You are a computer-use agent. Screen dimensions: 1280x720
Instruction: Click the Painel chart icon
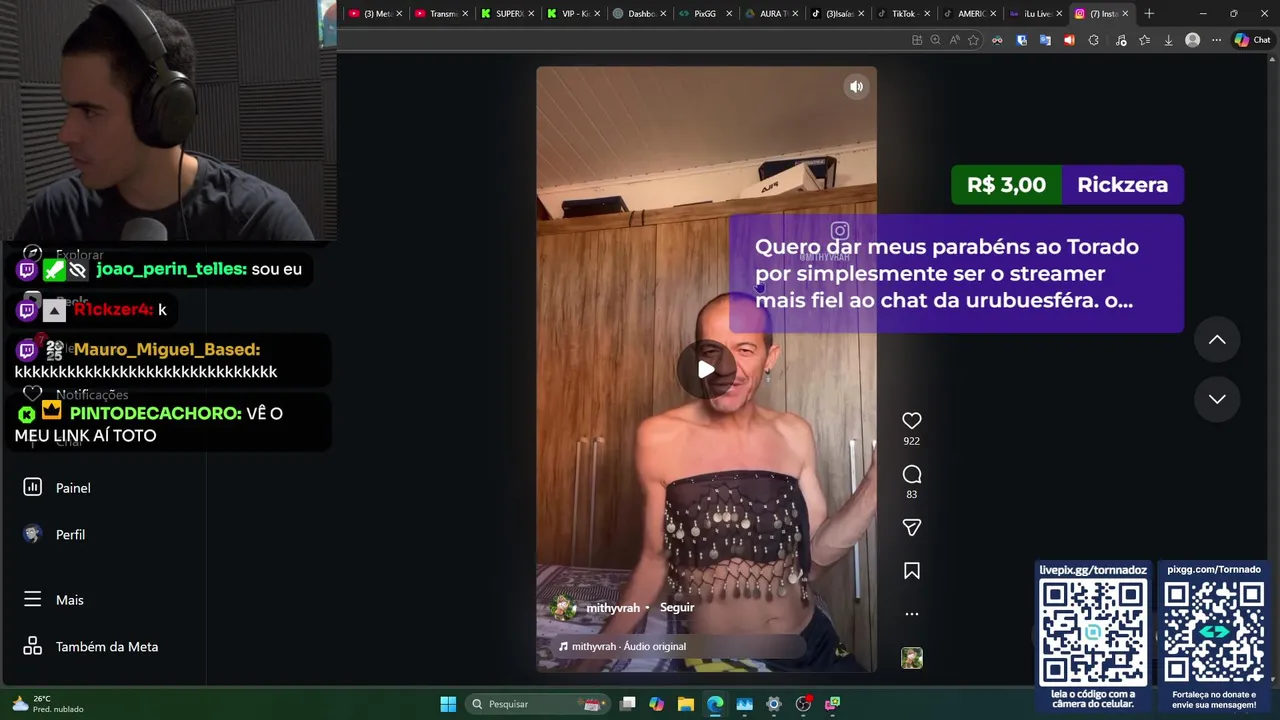tap(33, 487)
